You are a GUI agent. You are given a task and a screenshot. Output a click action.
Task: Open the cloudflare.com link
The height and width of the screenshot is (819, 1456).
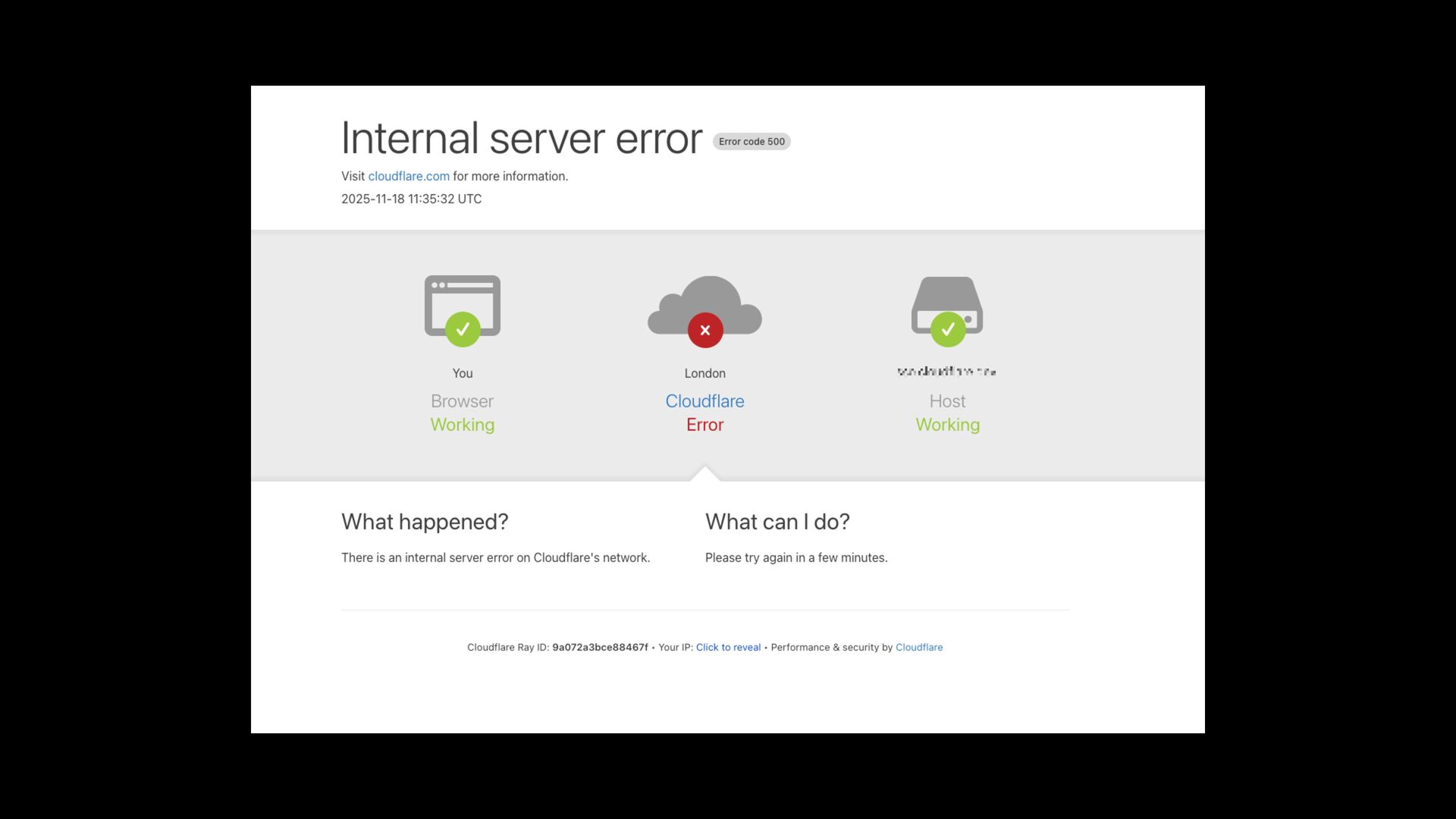pyautogui.click(x=409, y=176)
